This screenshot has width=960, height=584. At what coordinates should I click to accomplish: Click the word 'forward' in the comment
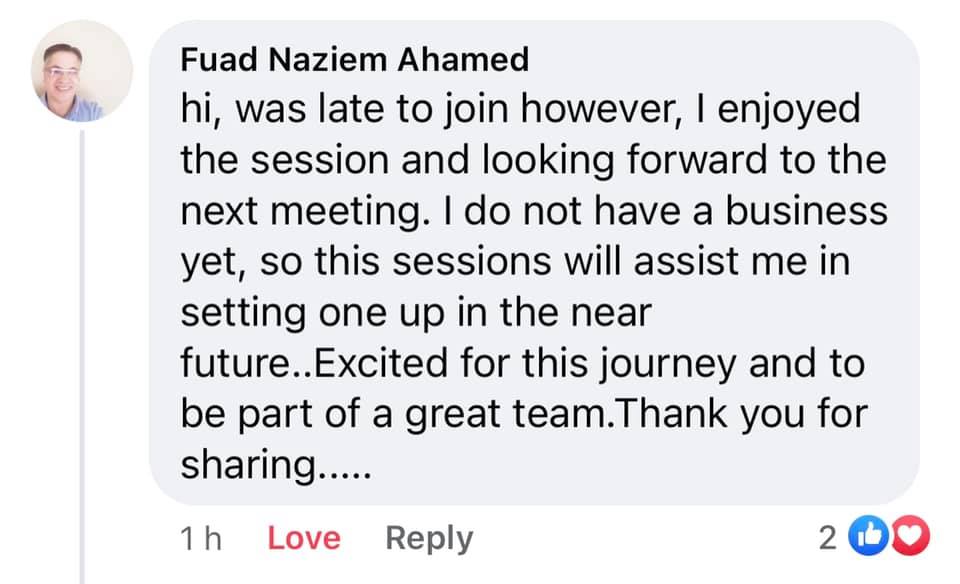[x=697, y=160]
